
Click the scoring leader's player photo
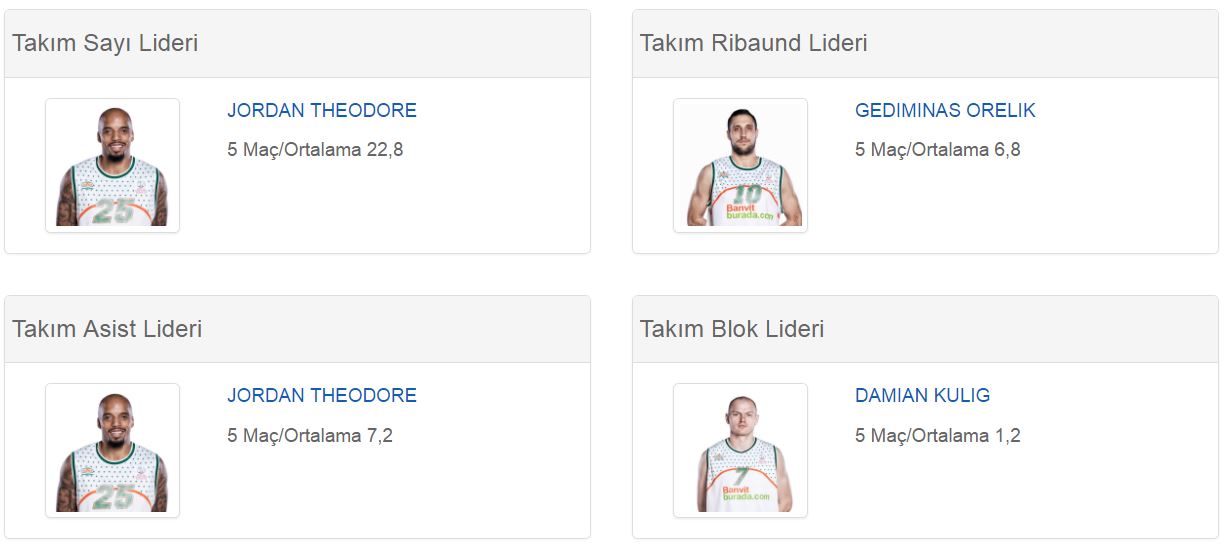click(x=112, y=165)
